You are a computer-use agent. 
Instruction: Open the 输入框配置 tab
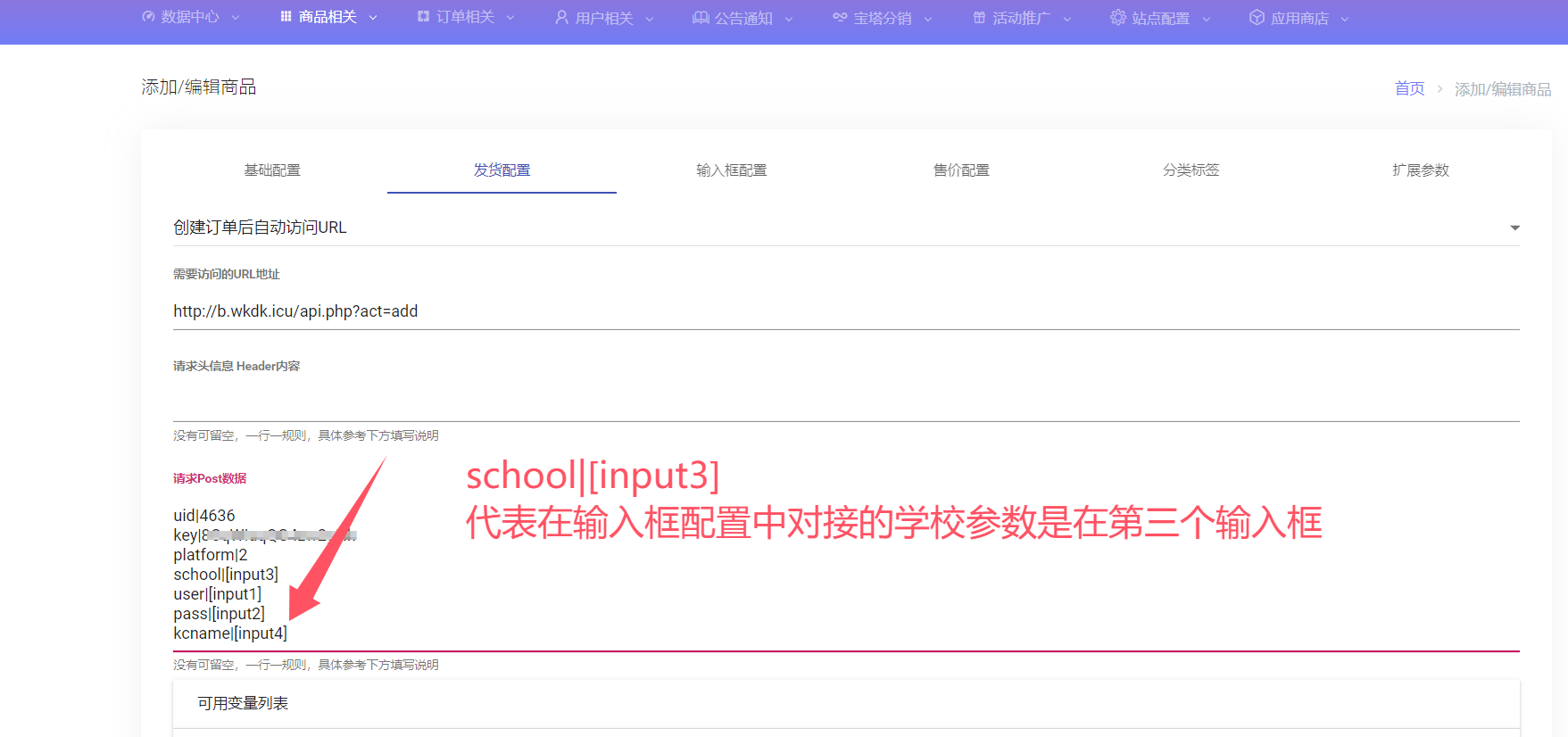(x=731, y=170)
